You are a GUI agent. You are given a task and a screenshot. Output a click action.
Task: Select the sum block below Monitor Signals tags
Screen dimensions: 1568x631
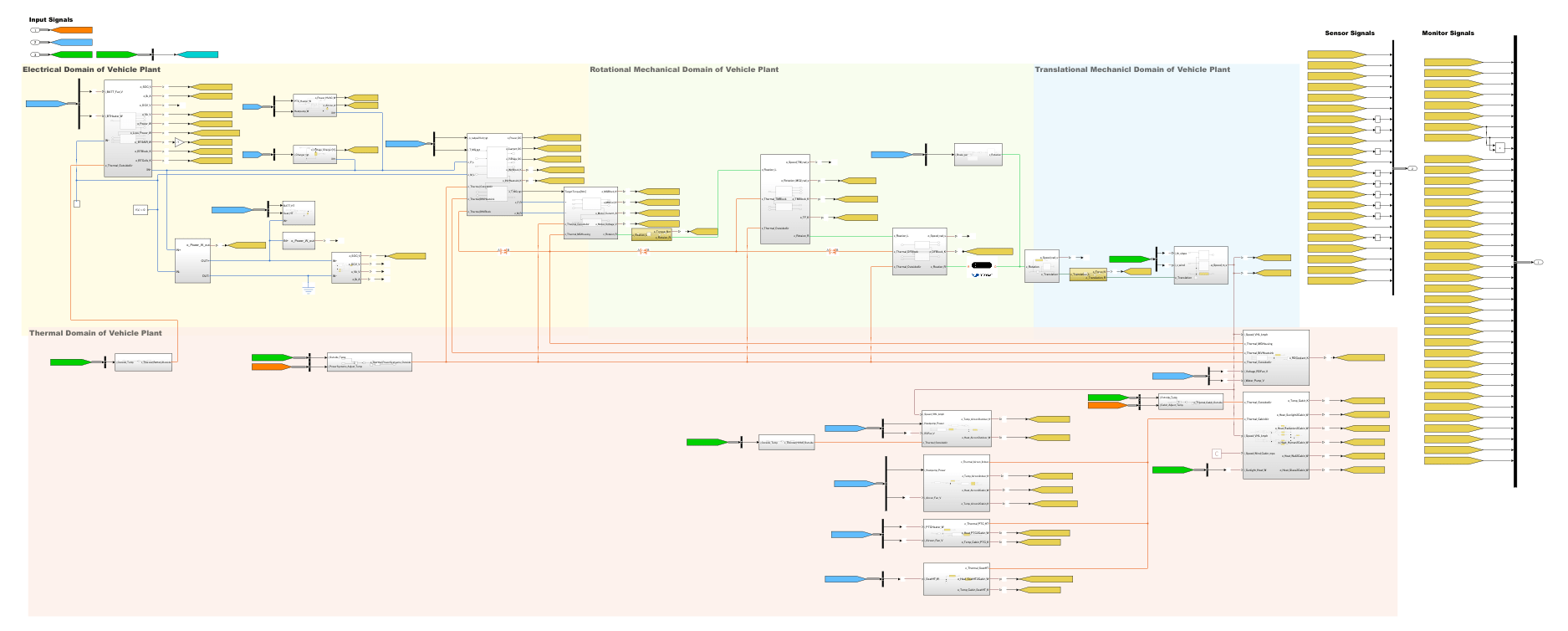pos(1499,148)
